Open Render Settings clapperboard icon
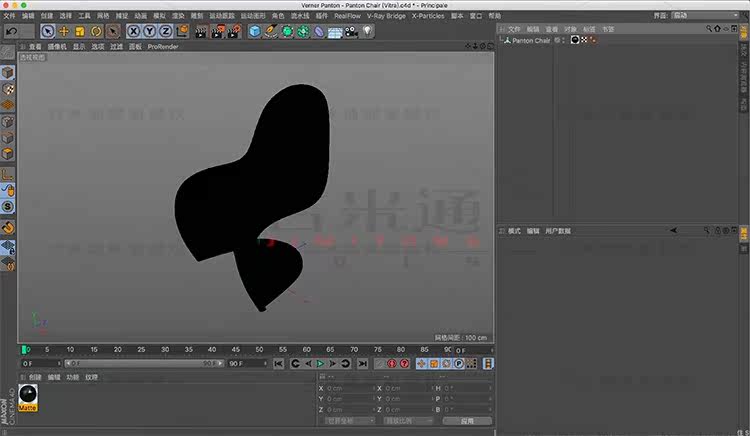750x436 pixels. pos(233,32)
